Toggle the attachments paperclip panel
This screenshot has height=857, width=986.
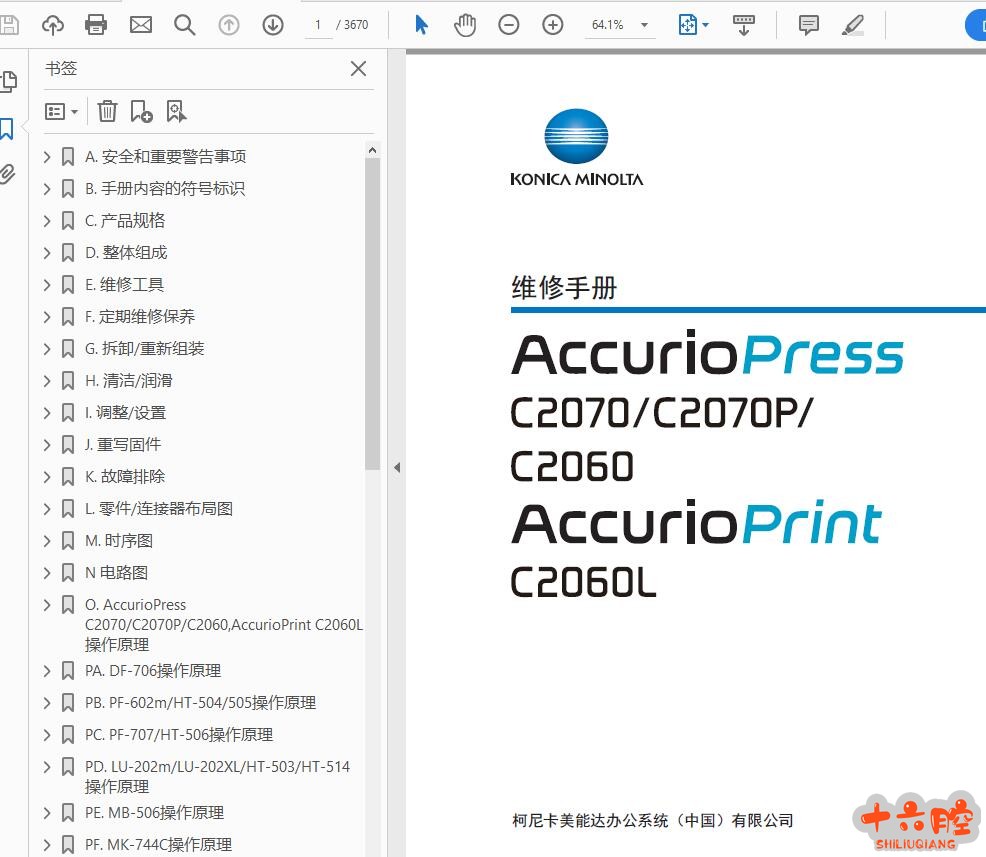(x=7, y=174)
